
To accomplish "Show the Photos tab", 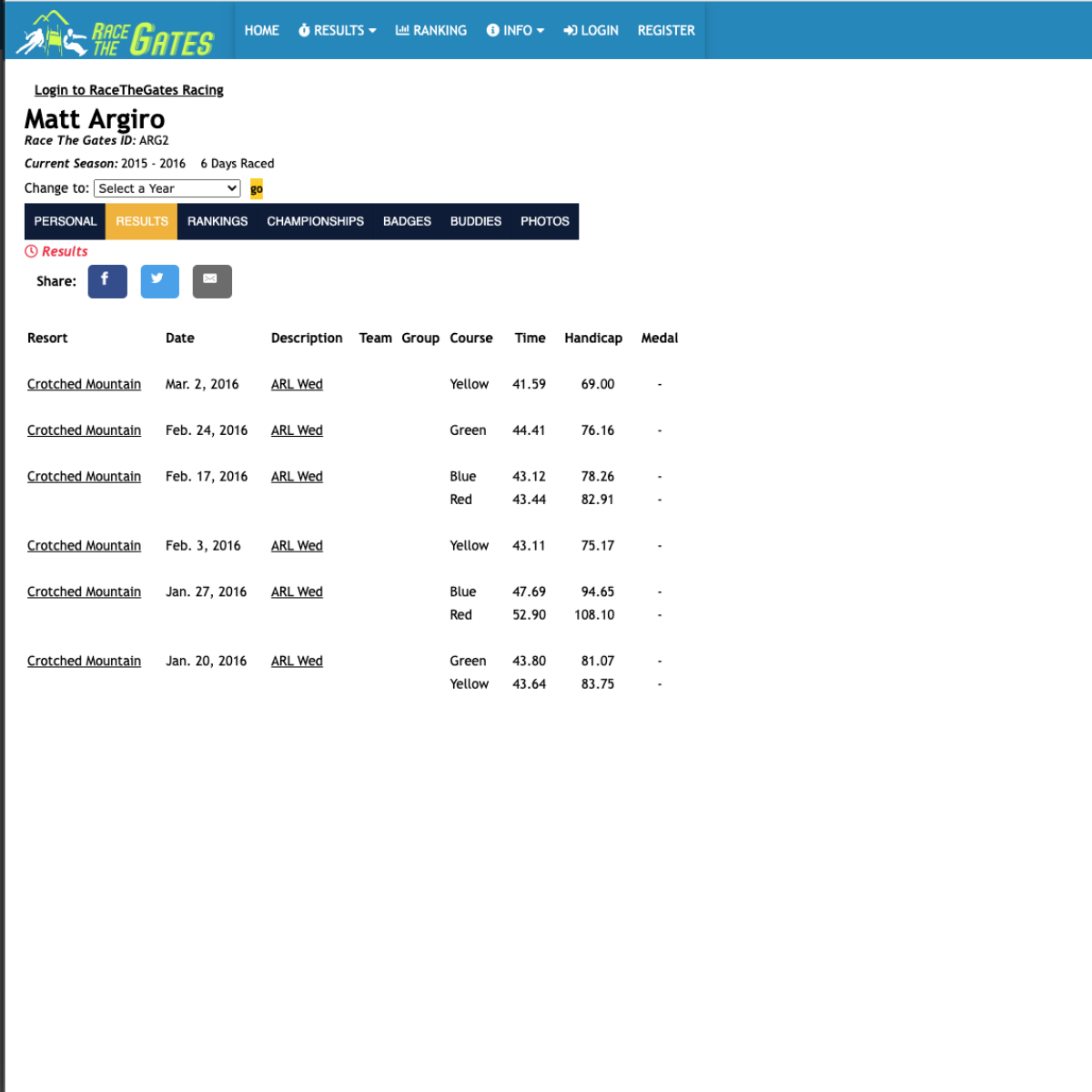I will coord(544,221).
